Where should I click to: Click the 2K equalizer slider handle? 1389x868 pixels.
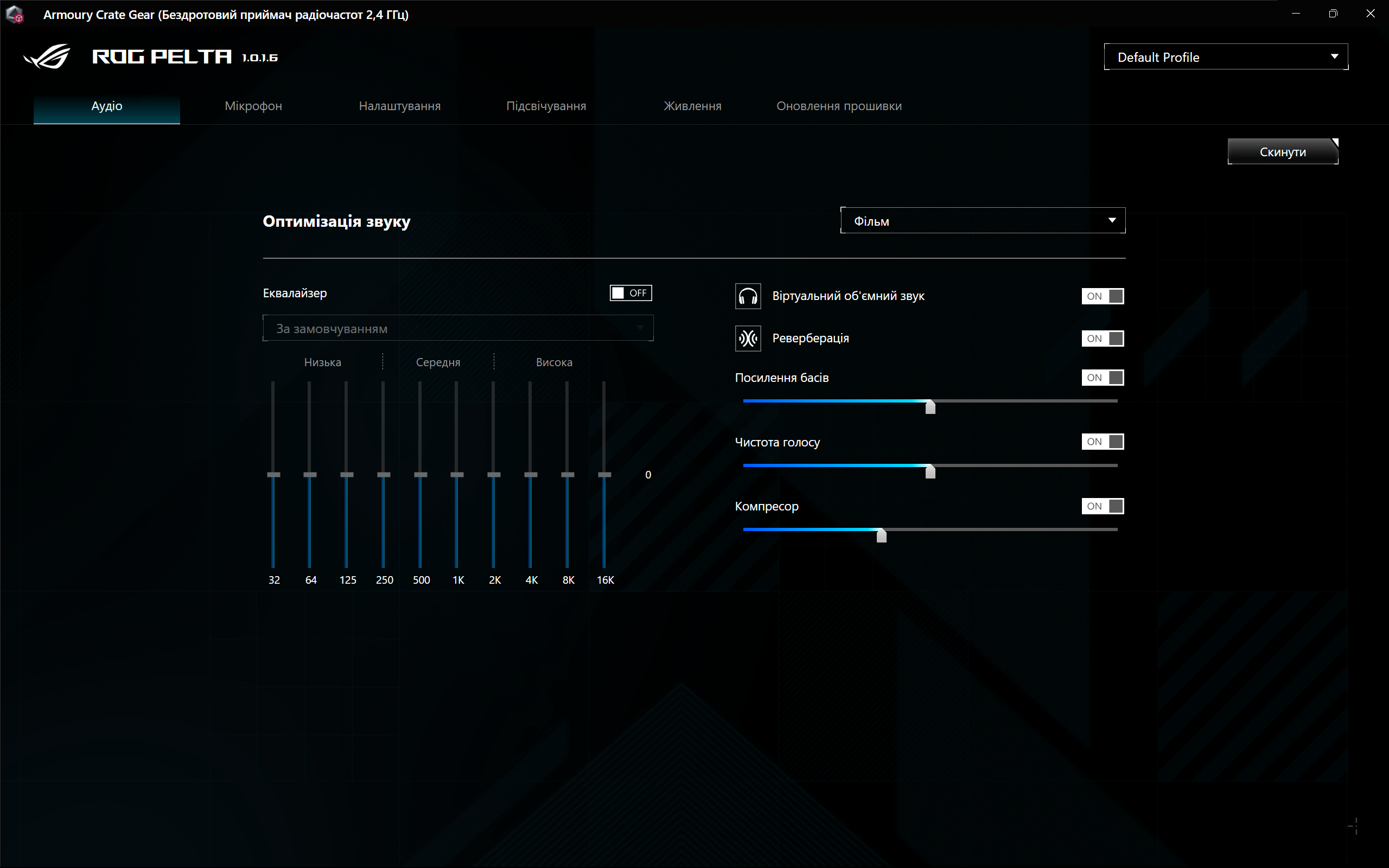494,475
